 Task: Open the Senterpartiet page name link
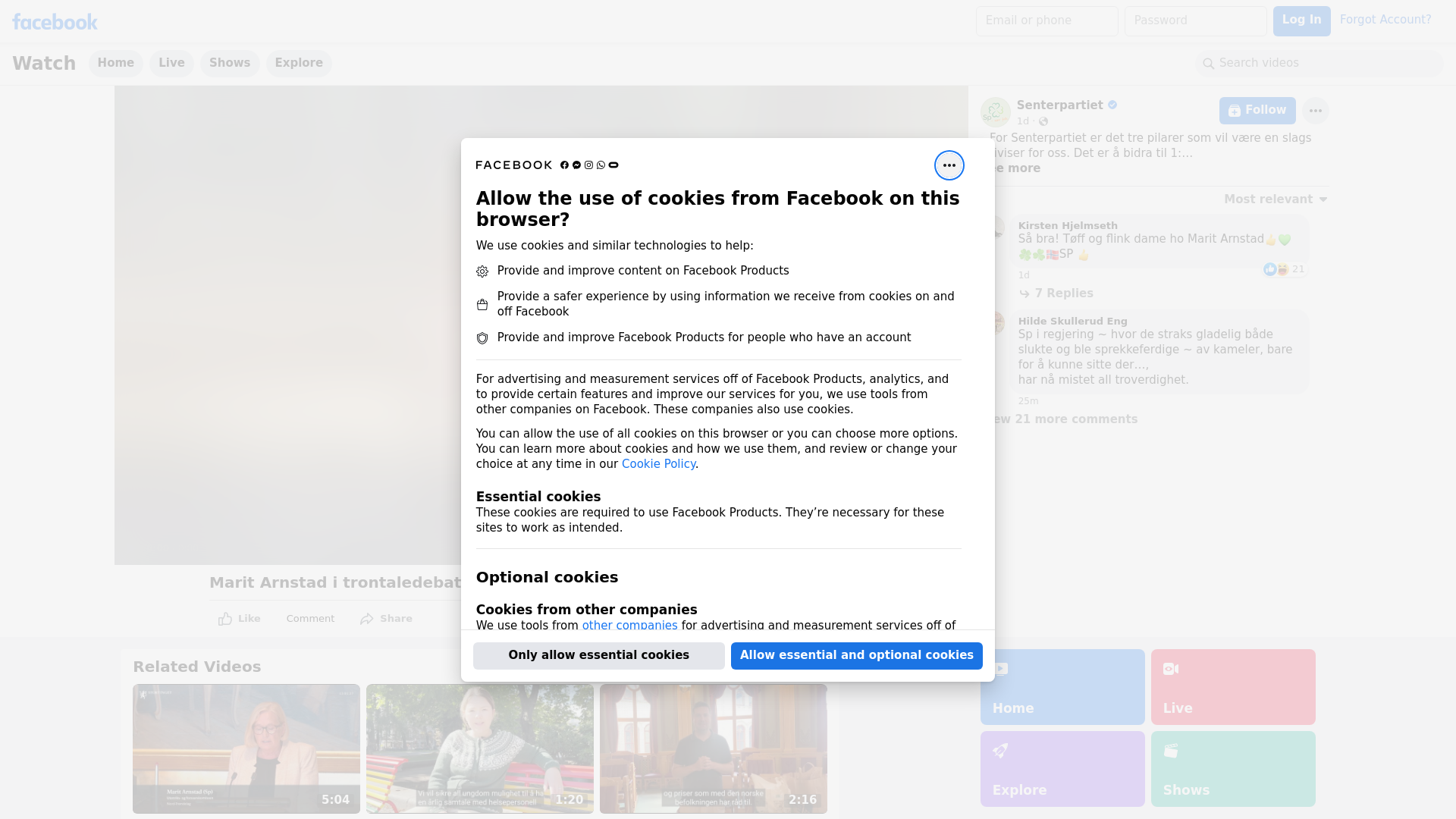(x=1060, y=105)
